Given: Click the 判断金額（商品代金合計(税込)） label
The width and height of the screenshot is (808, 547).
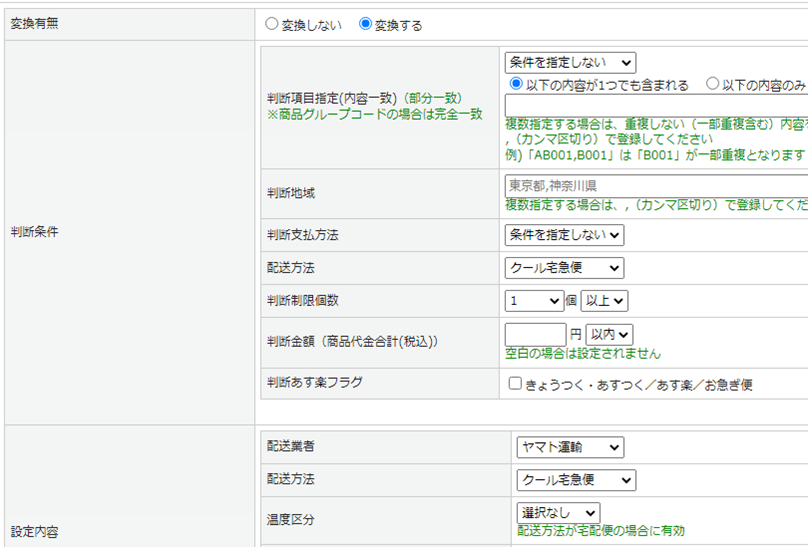Looking at the screenshot, I should point(352,341).
